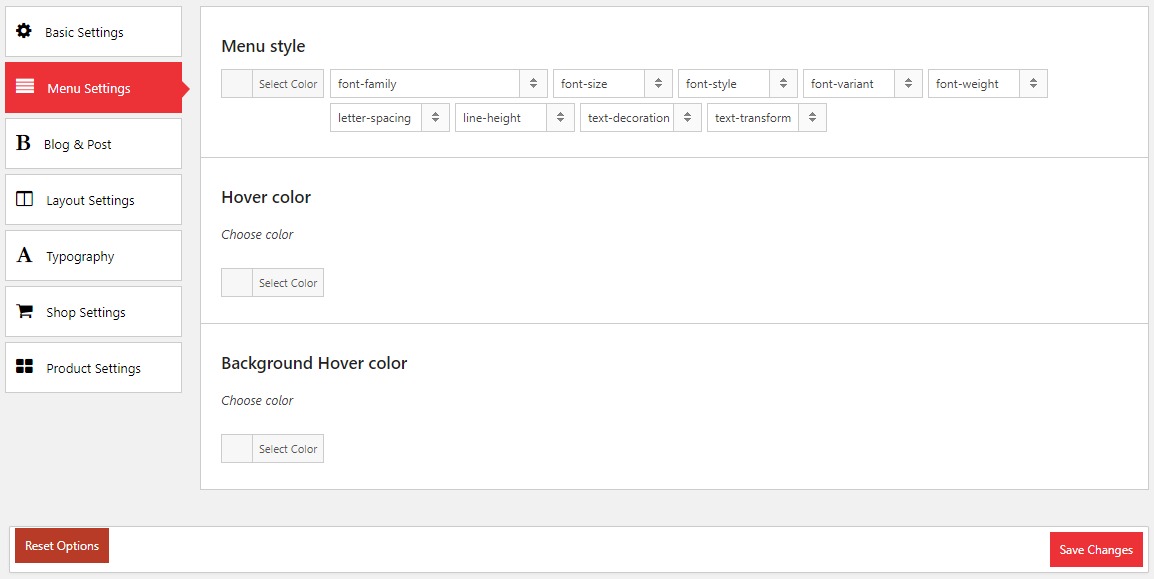Click the Typography letter A icon

[25, 256]
